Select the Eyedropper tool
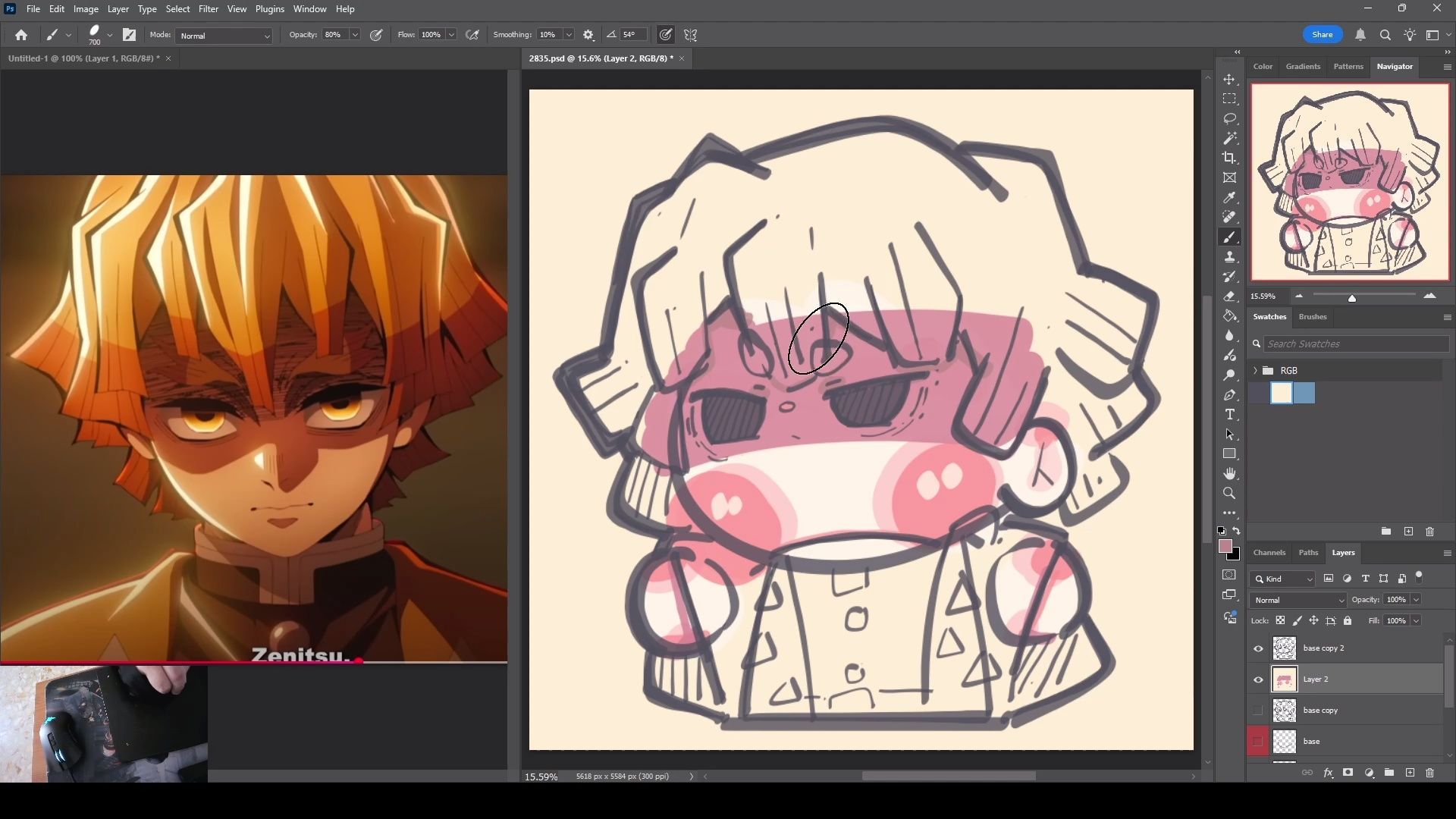This screenshot has height=819, width=1456. point(1229,198)
